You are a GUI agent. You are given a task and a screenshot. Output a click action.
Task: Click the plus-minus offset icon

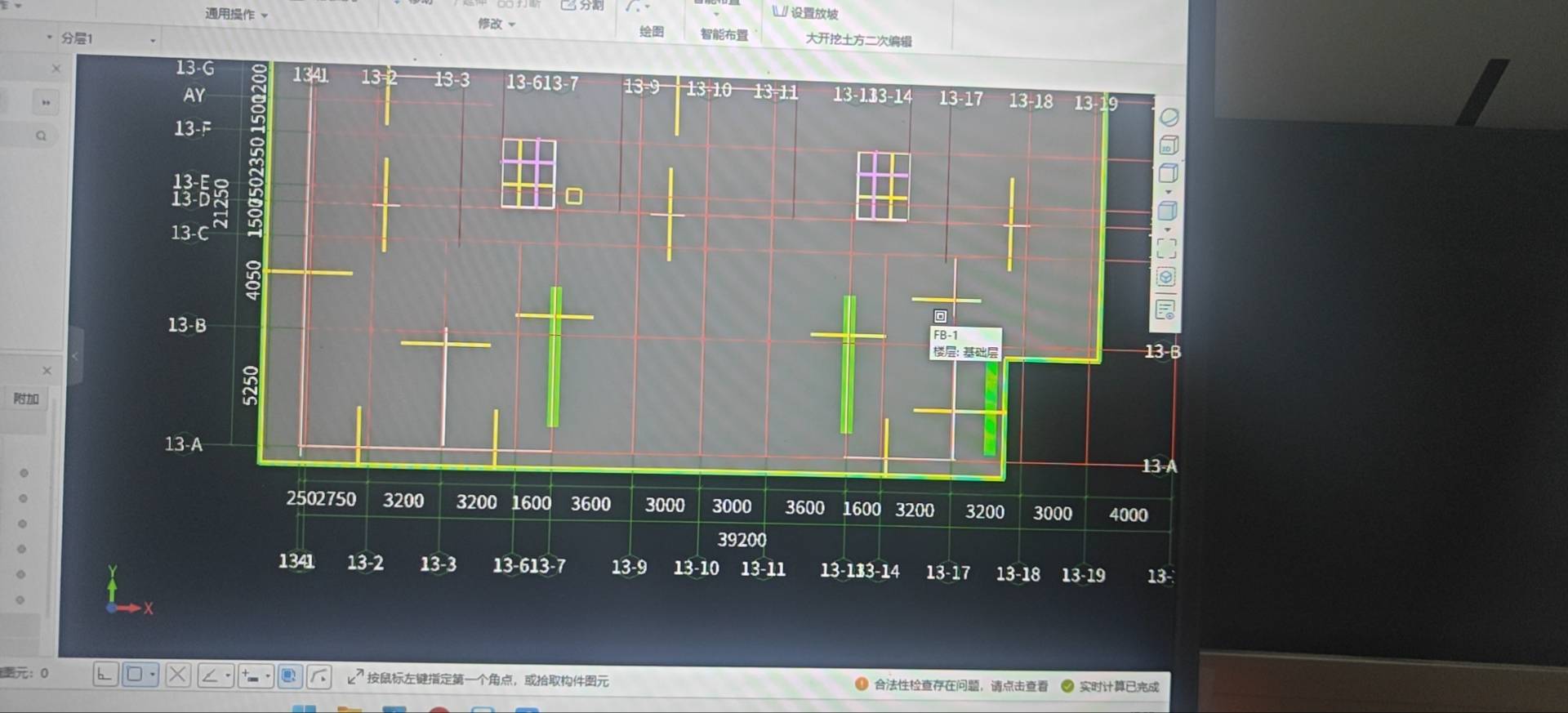249,676
